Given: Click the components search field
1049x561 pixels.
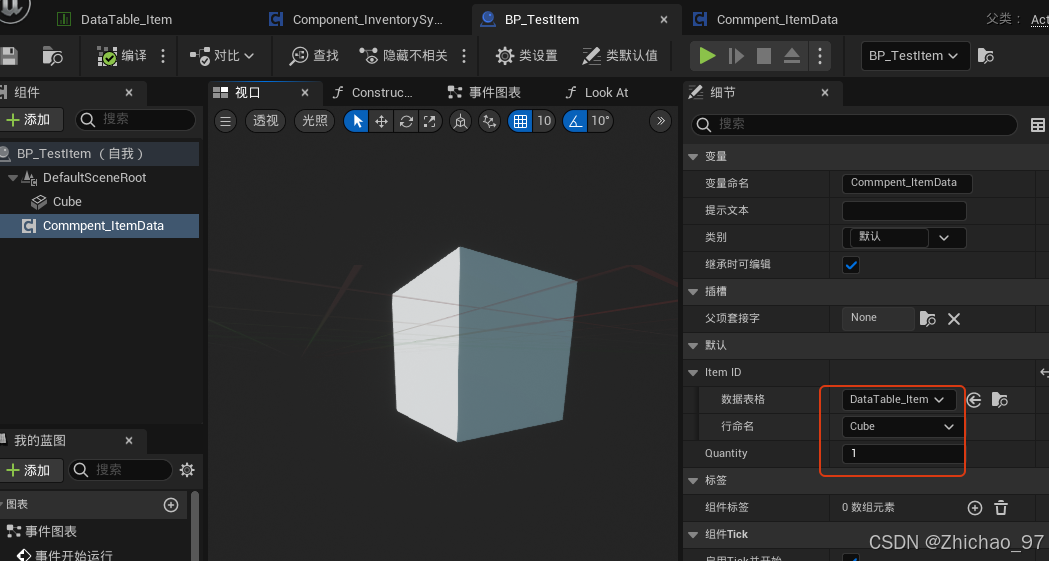Looking at the screenshot, I should pyautogui.click(x=136, y=120).
